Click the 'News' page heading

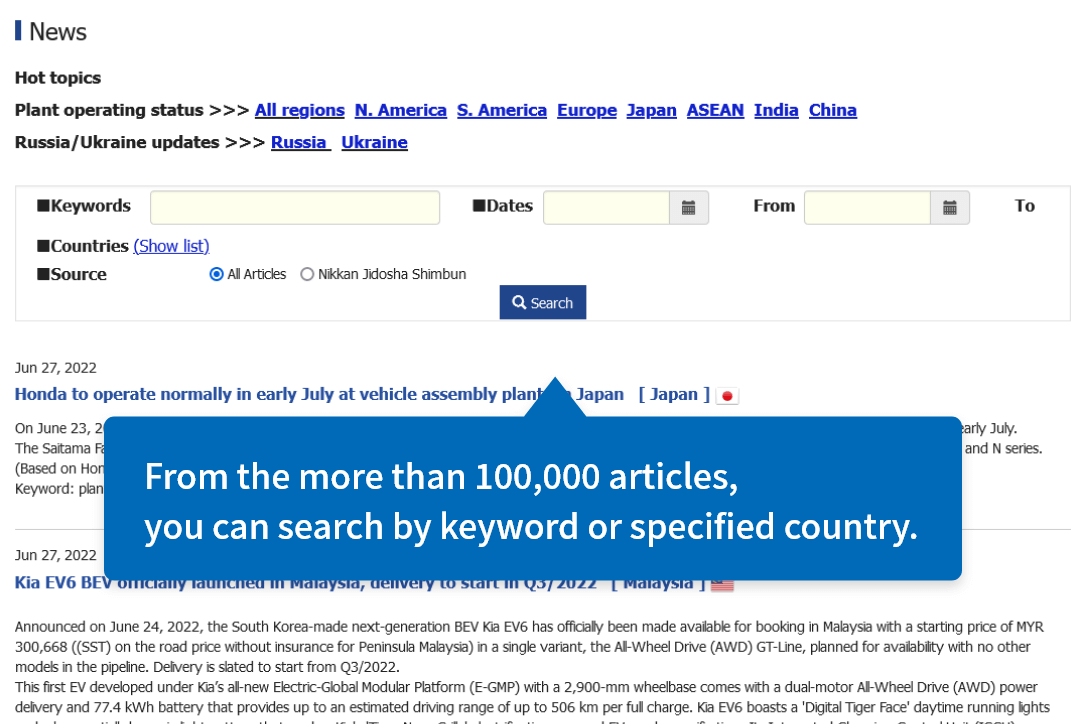tap(57, 32)
